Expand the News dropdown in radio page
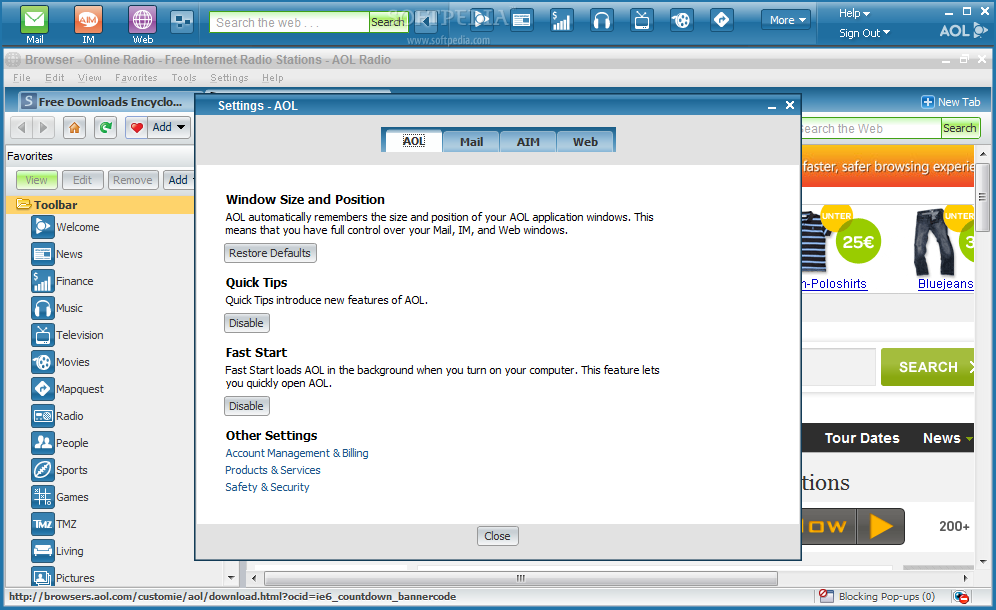 (969, 438)
